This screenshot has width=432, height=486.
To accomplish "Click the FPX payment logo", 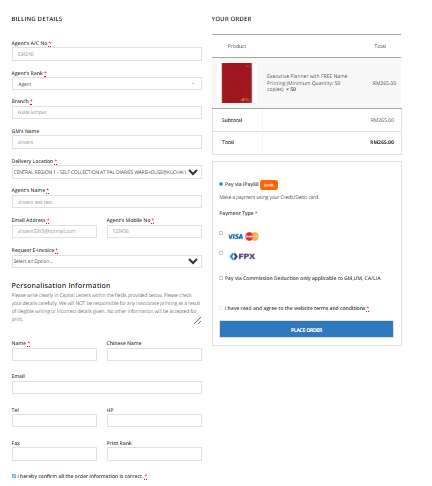I will click(x=242, y=256).
